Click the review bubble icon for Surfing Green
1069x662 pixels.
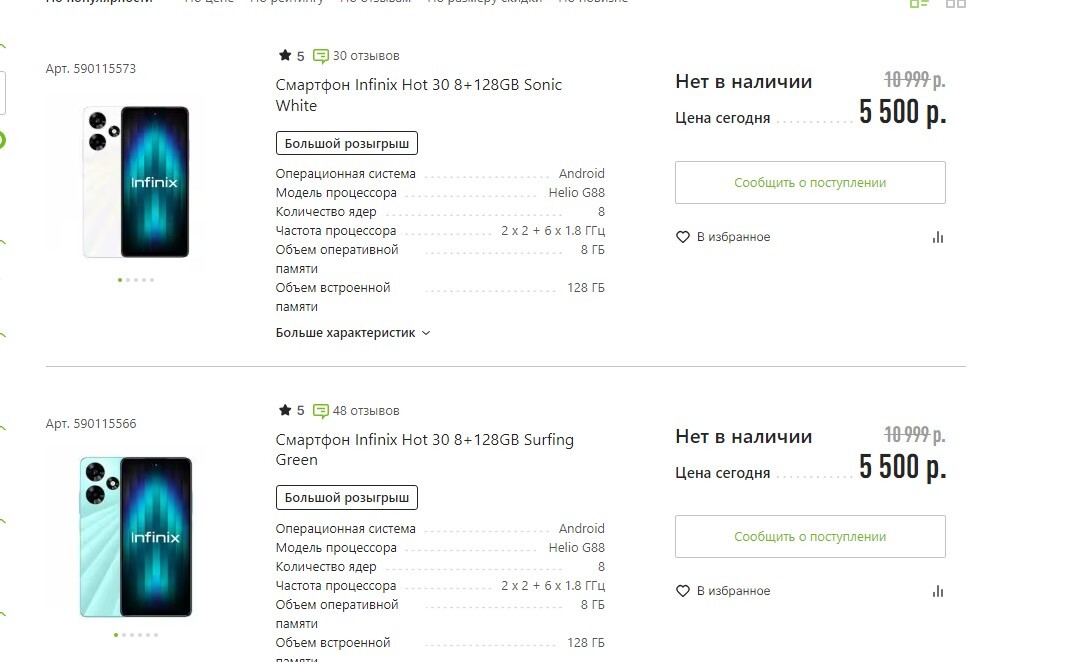click(x=321, y=411)
